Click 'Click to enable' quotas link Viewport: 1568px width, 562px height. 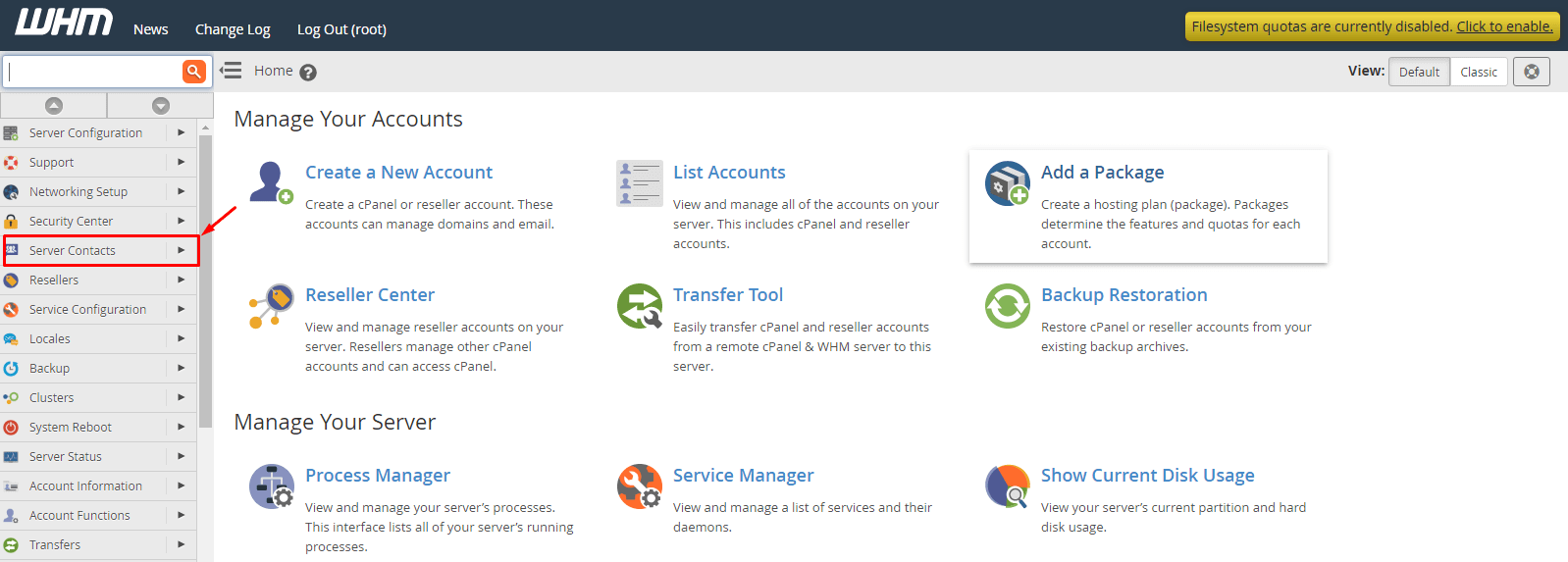coord(1504,26)
